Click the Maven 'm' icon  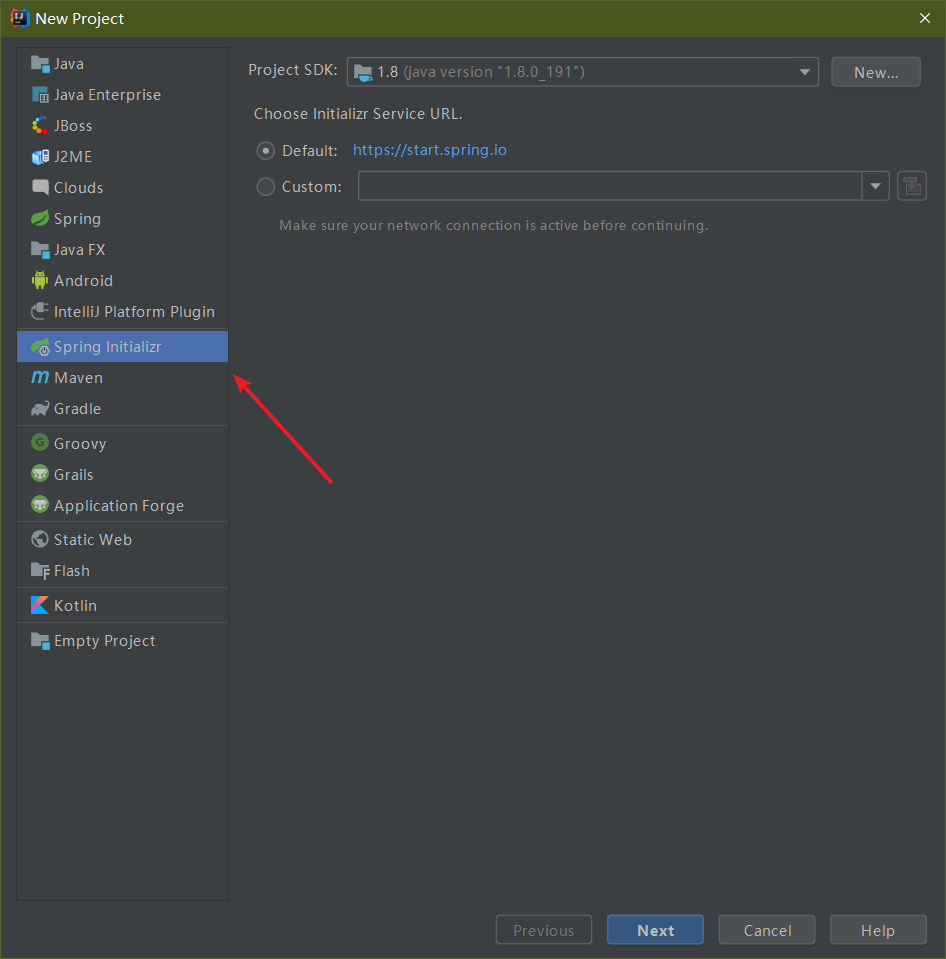[x=40, y=377]
